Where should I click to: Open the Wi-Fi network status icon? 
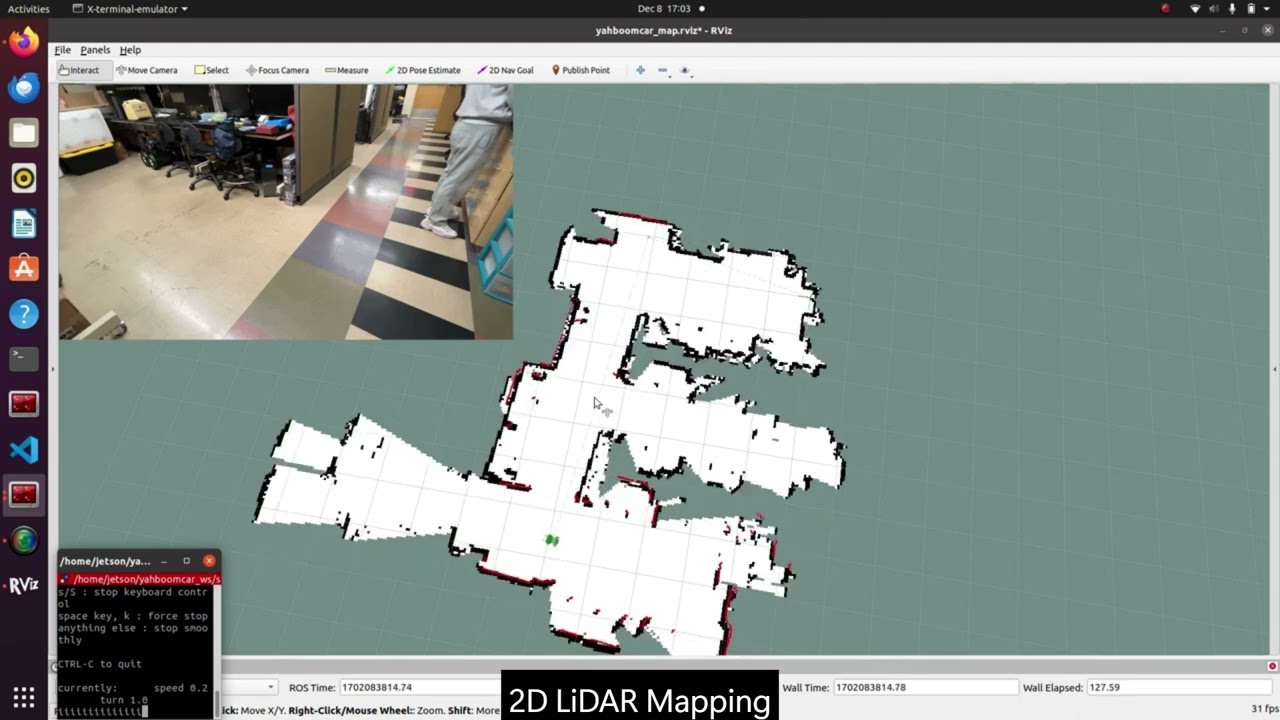click(1195, 9)
